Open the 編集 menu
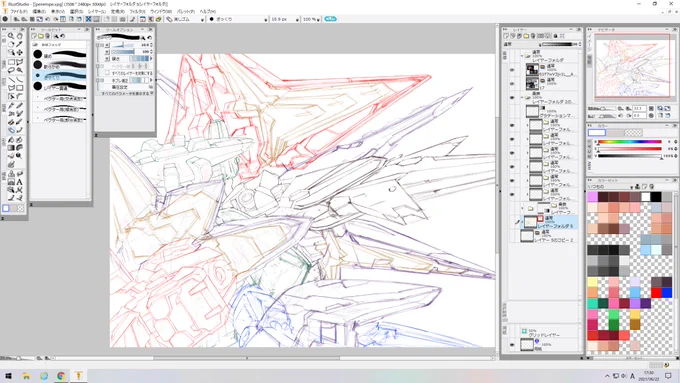This screenshot has height=383, width=680. pos(39,11)
